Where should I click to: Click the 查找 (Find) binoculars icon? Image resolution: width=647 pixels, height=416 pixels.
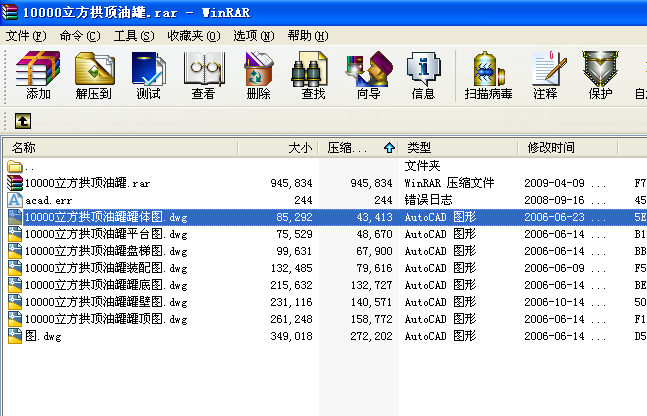point(309,69)
